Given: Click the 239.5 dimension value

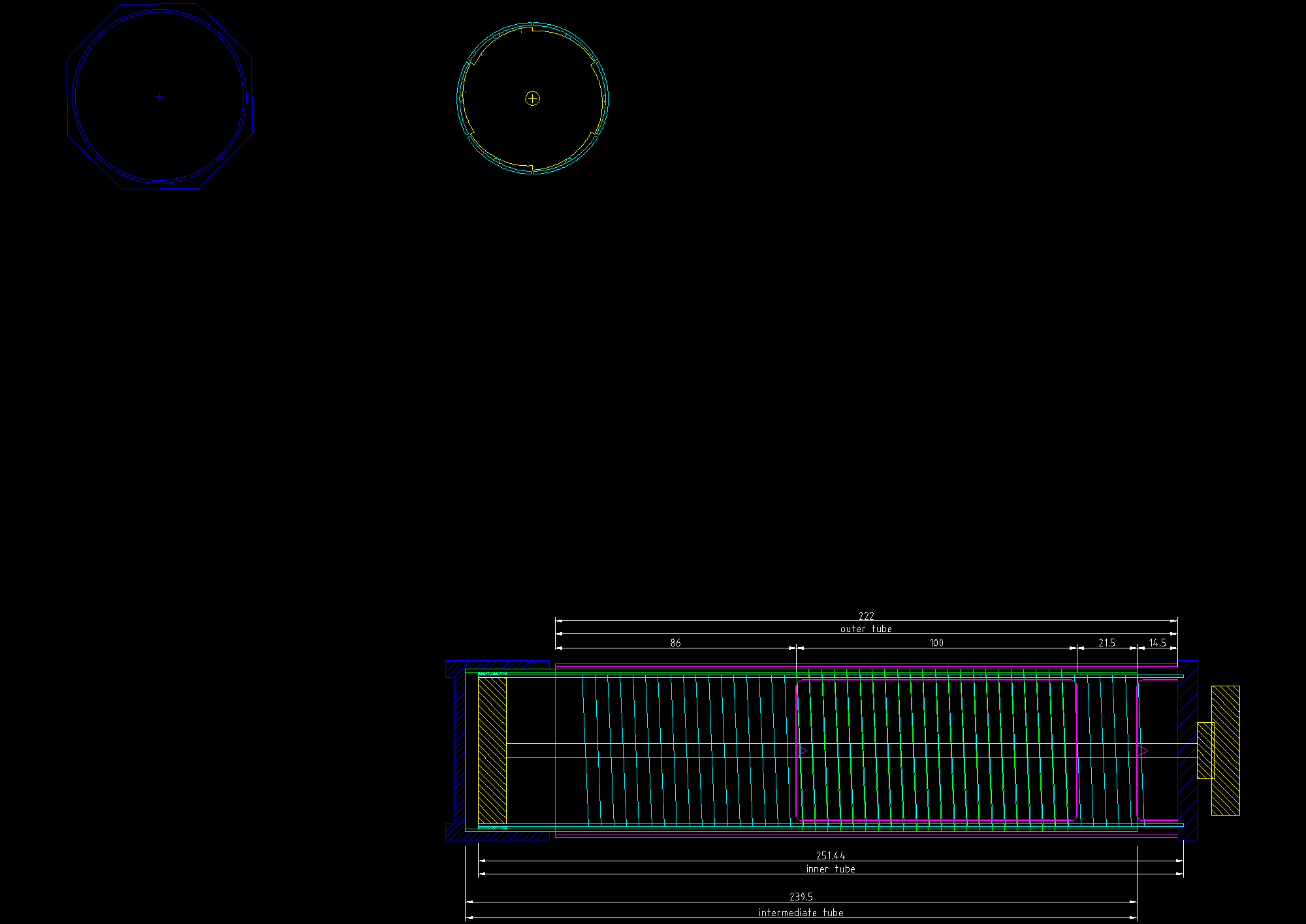Looking at the screenshot, I should tap(801, 897).
